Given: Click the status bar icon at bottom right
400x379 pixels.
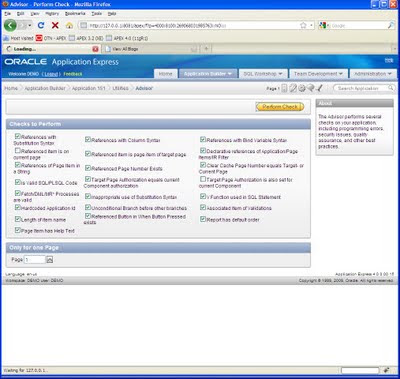Looking at the screenshot, I should [386, 370].
